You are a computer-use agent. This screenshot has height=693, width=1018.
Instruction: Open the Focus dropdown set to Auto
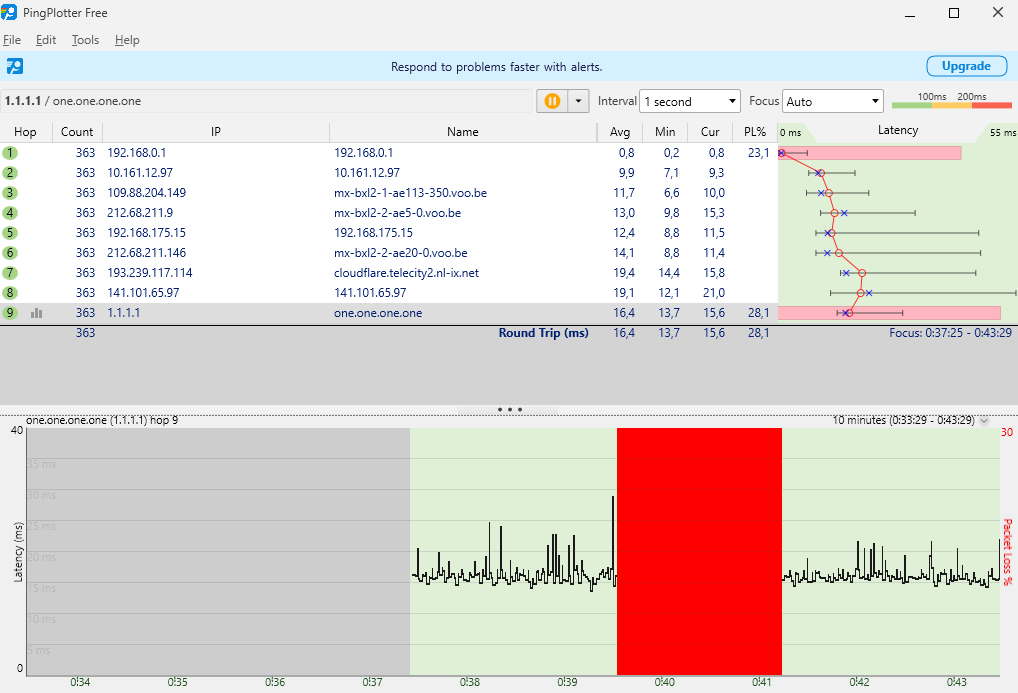(832, 101)
